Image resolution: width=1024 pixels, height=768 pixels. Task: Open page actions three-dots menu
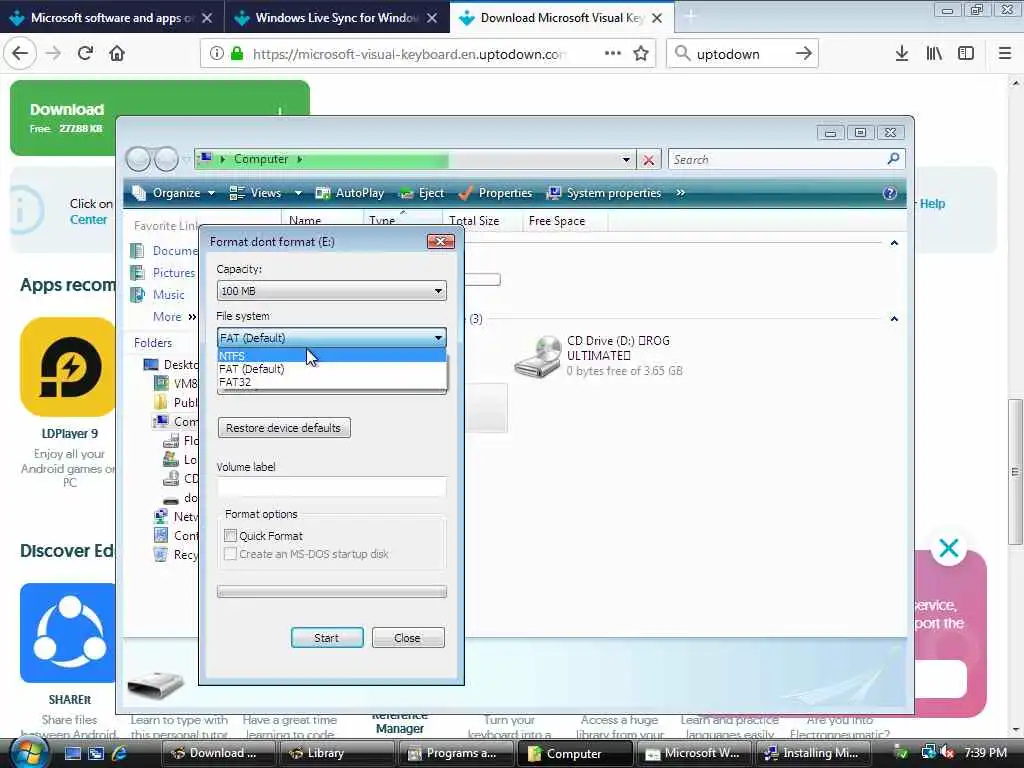(613, 54)
